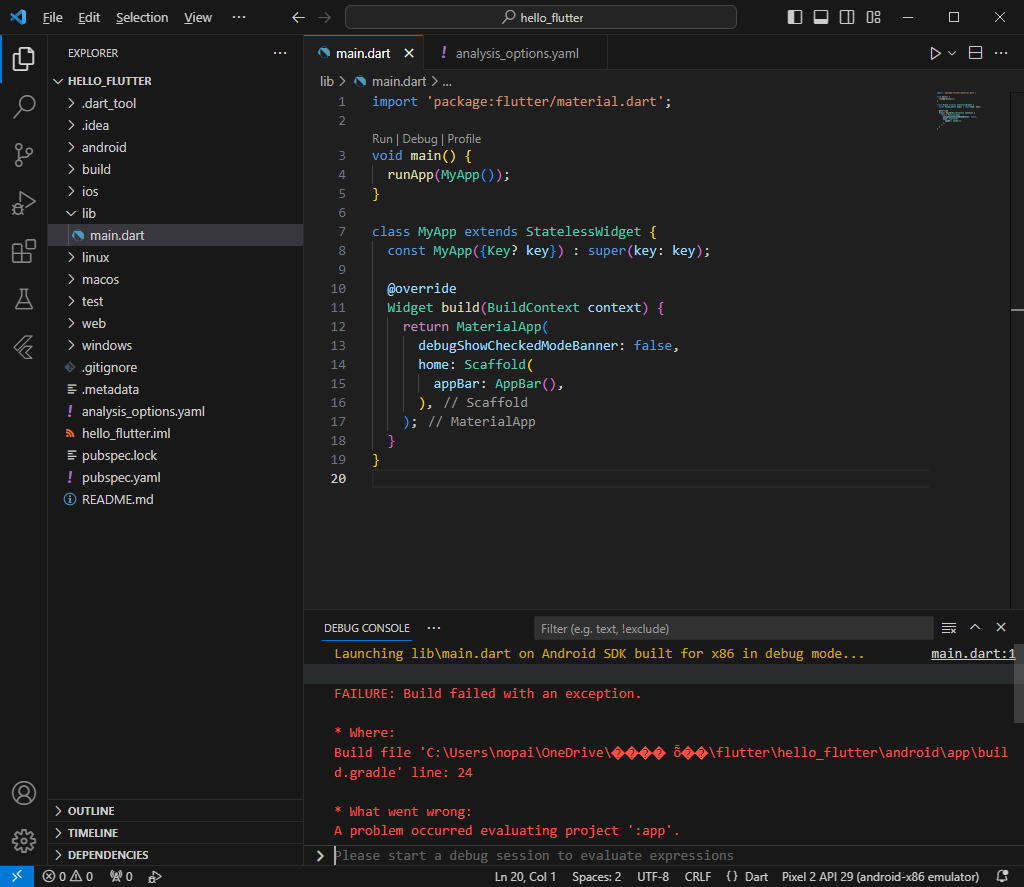The image size is (1024, 887).
Task: Click the Profile code lens above main
Action: tap(464, 138)
